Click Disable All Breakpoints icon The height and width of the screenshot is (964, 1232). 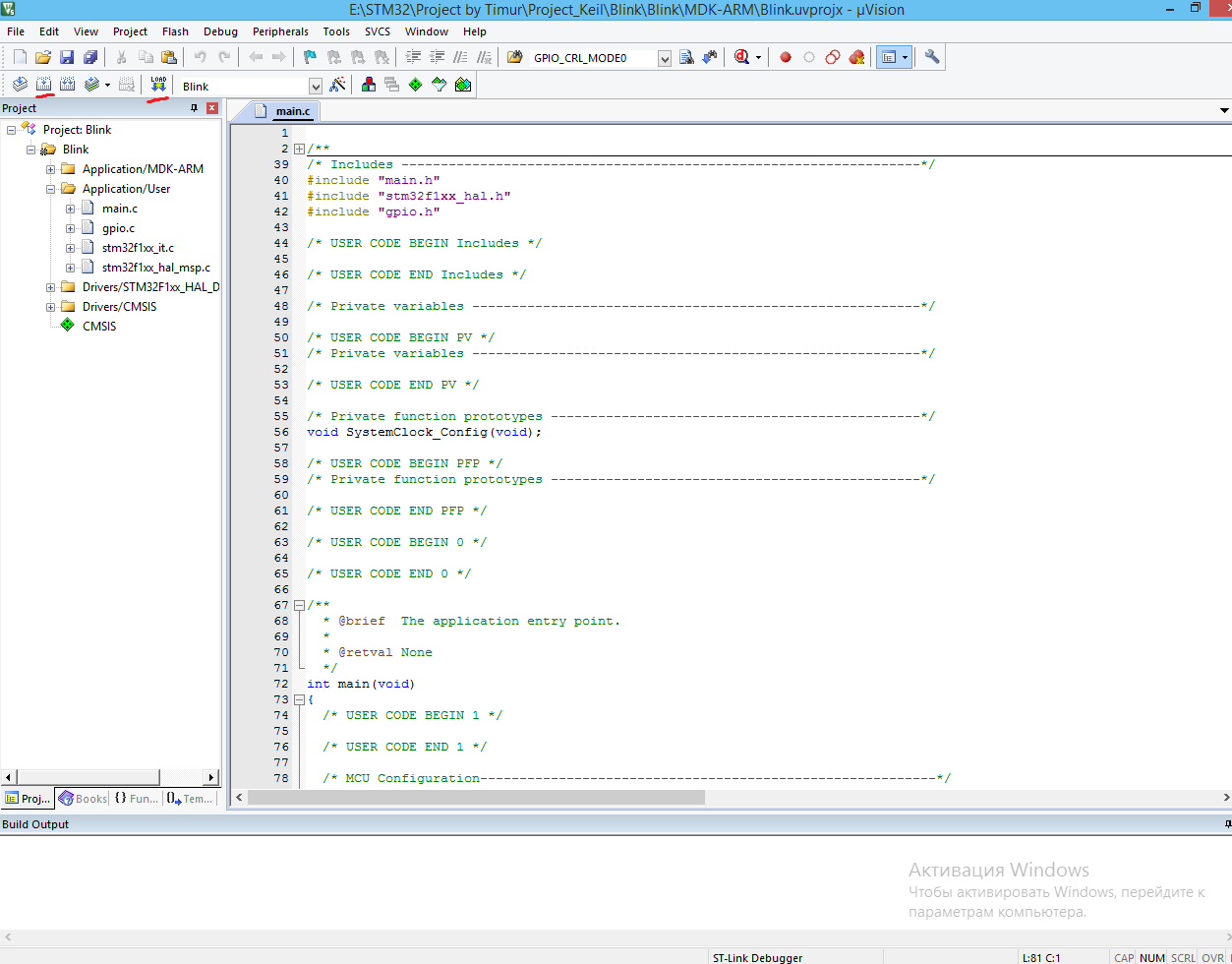(x=833, y=57)
